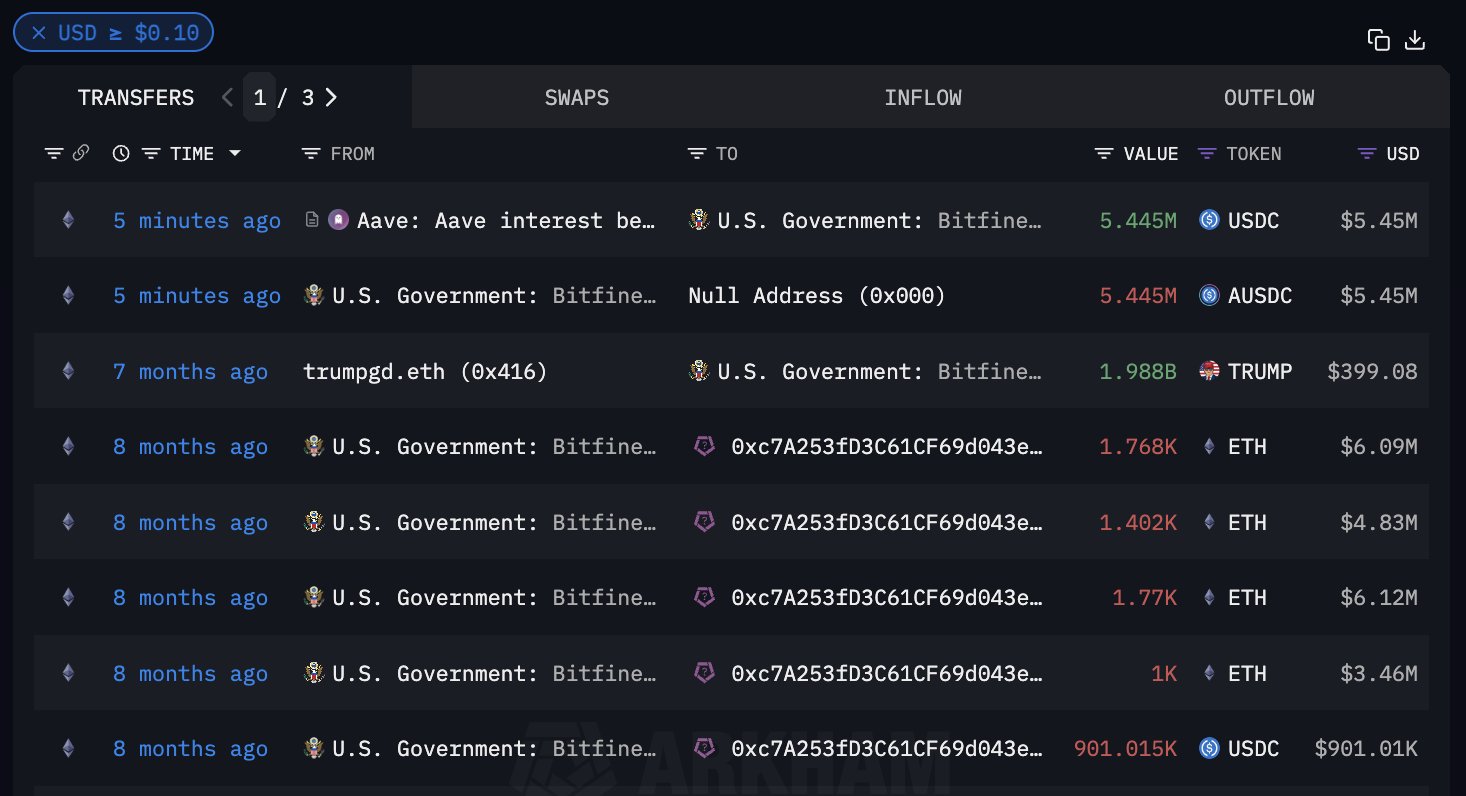Switch to the INFLOW tab
This screenshot has height=796, width=1466.
click(x=922, y=98)
